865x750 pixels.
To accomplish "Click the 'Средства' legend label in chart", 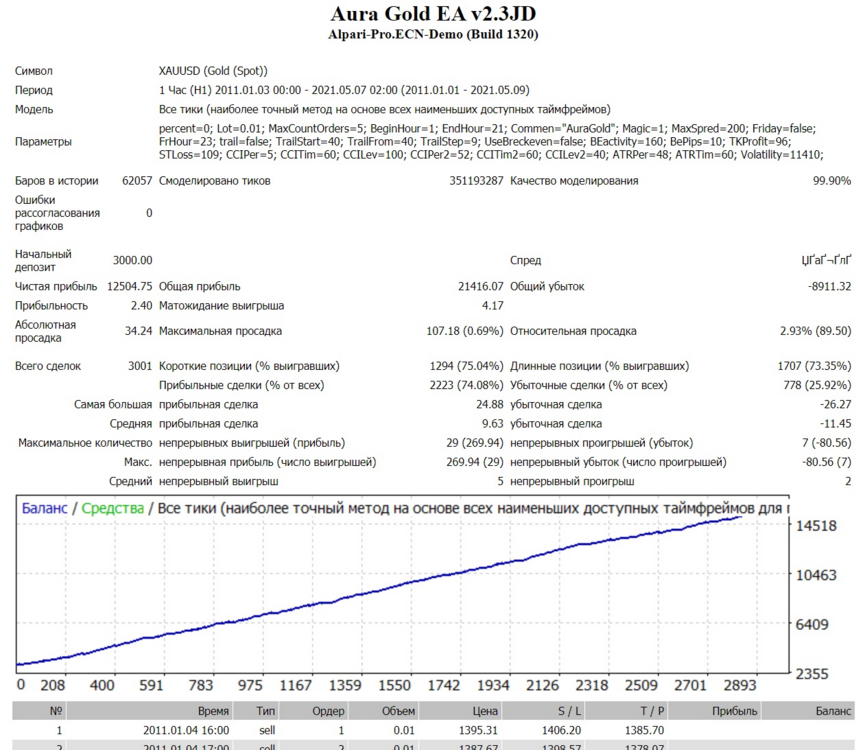I will pos(113,508).
